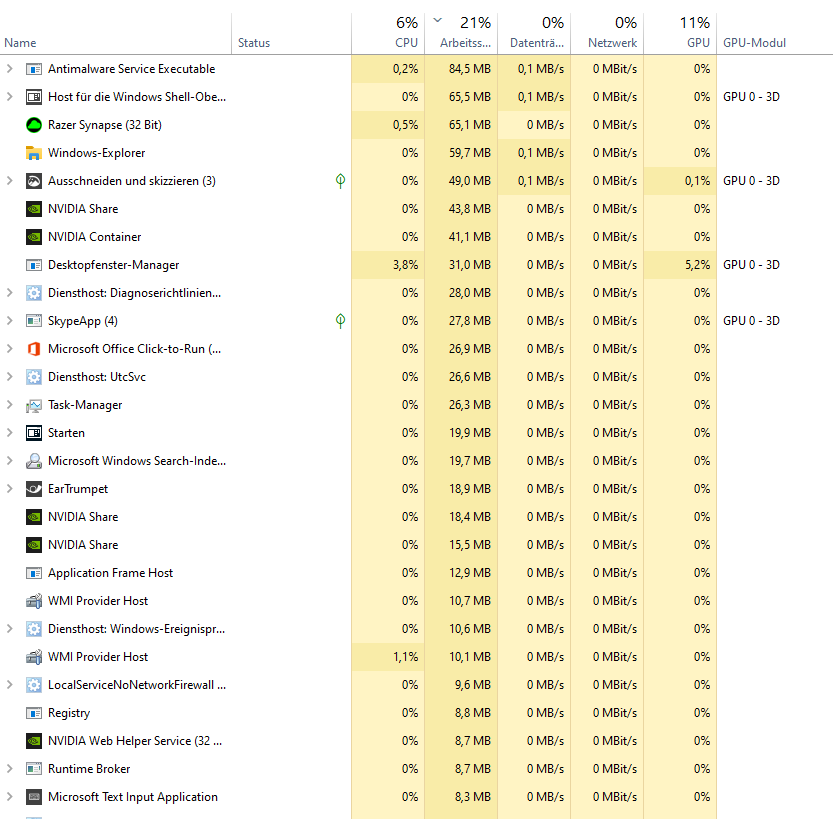
Task: Click the power usage icon beside SkypeApp
Action: [340, 320]
